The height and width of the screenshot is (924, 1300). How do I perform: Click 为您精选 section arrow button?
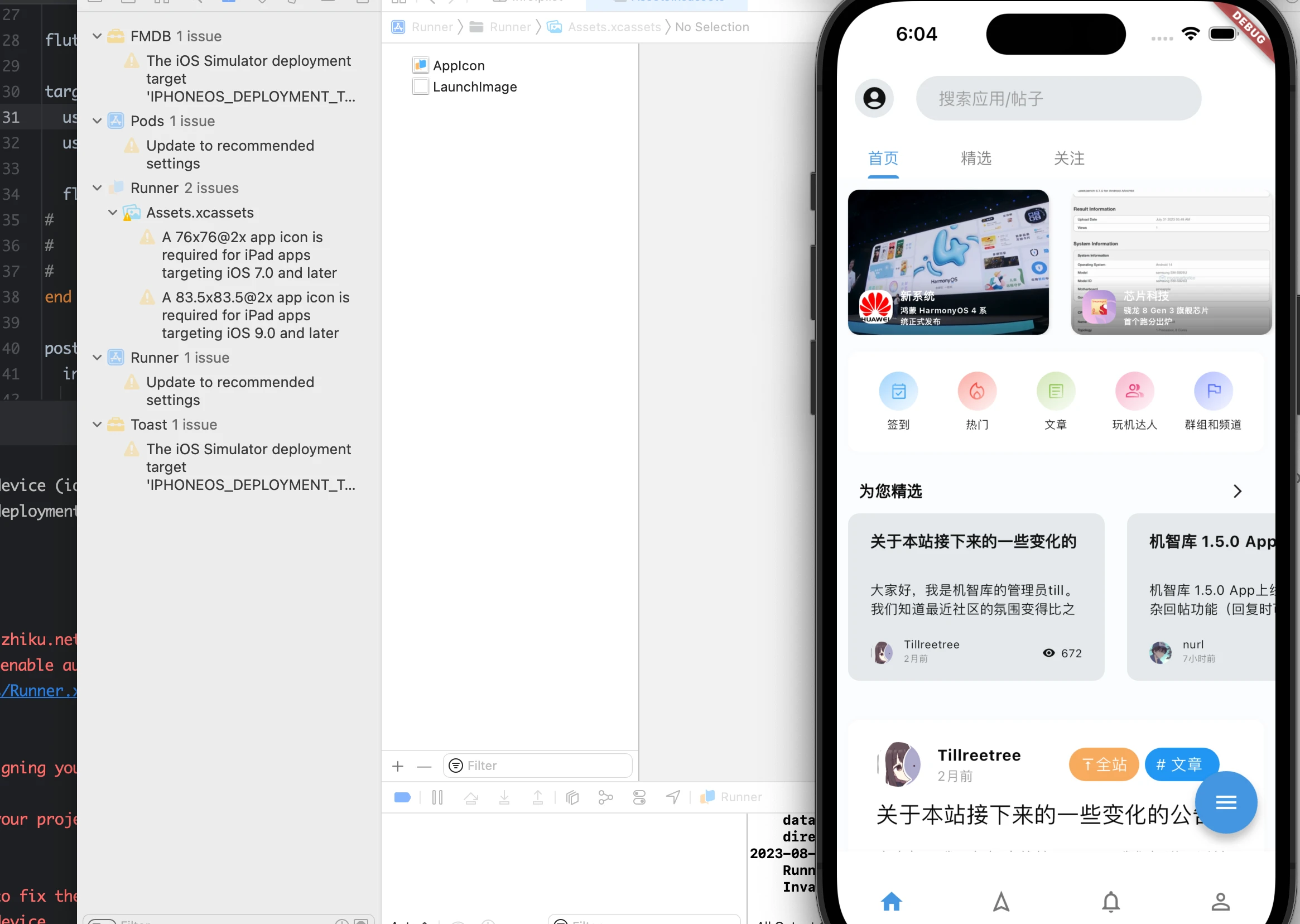point(1238,491)
